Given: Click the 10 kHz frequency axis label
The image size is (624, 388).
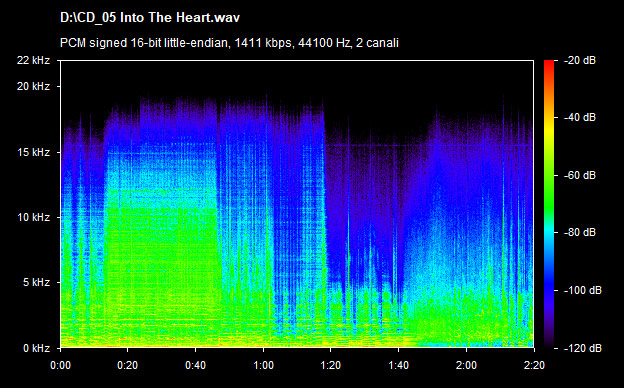Looking at the screenshot, I should coord(33,217).
